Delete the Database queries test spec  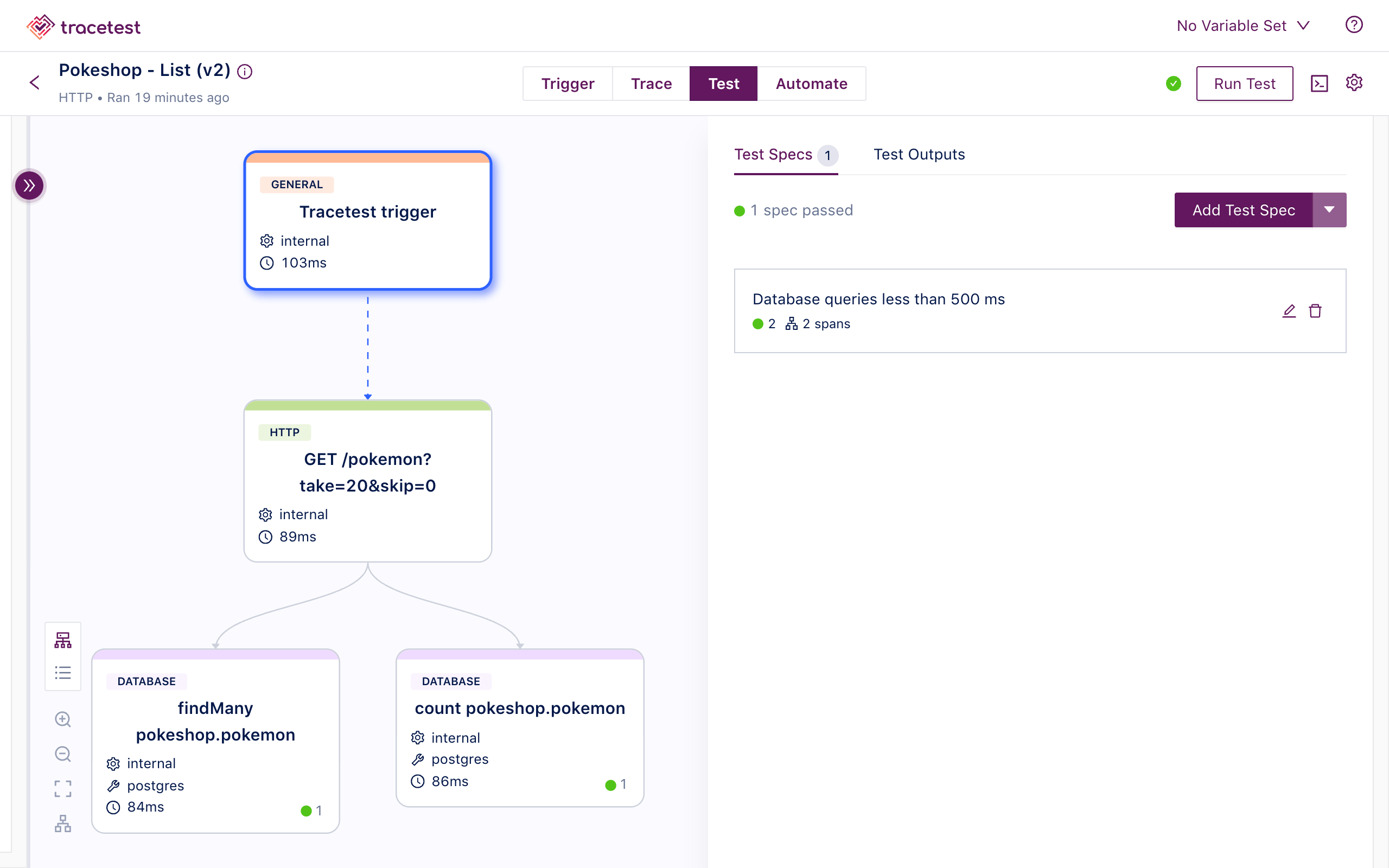[x=1316, y=310]
